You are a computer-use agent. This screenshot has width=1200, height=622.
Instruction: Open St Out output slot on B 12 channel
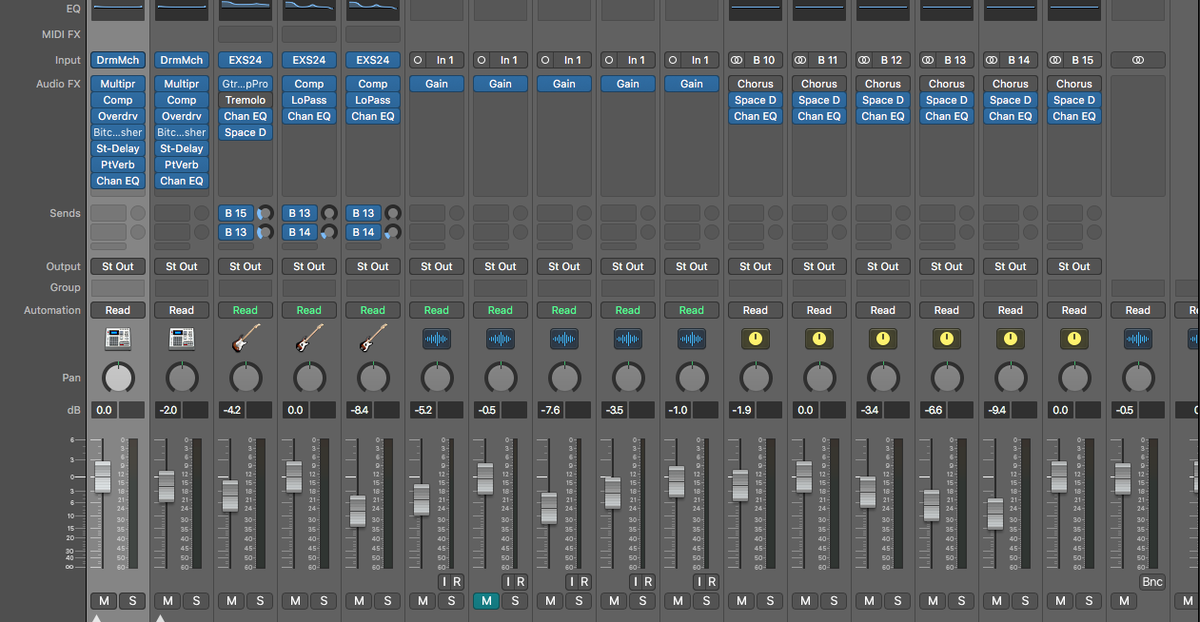tap(883, 266)
